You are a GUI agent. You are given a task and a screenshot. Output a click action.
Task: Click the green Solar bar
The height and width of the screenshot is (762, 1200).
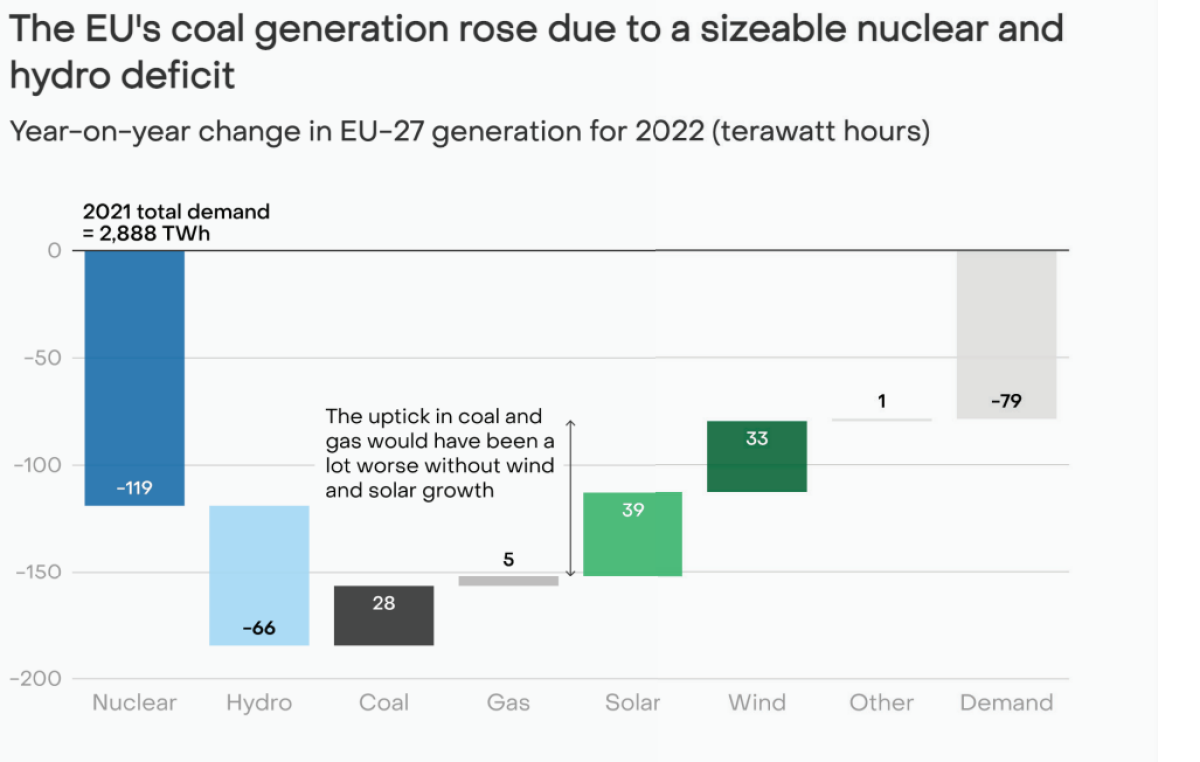click(633, 534)
